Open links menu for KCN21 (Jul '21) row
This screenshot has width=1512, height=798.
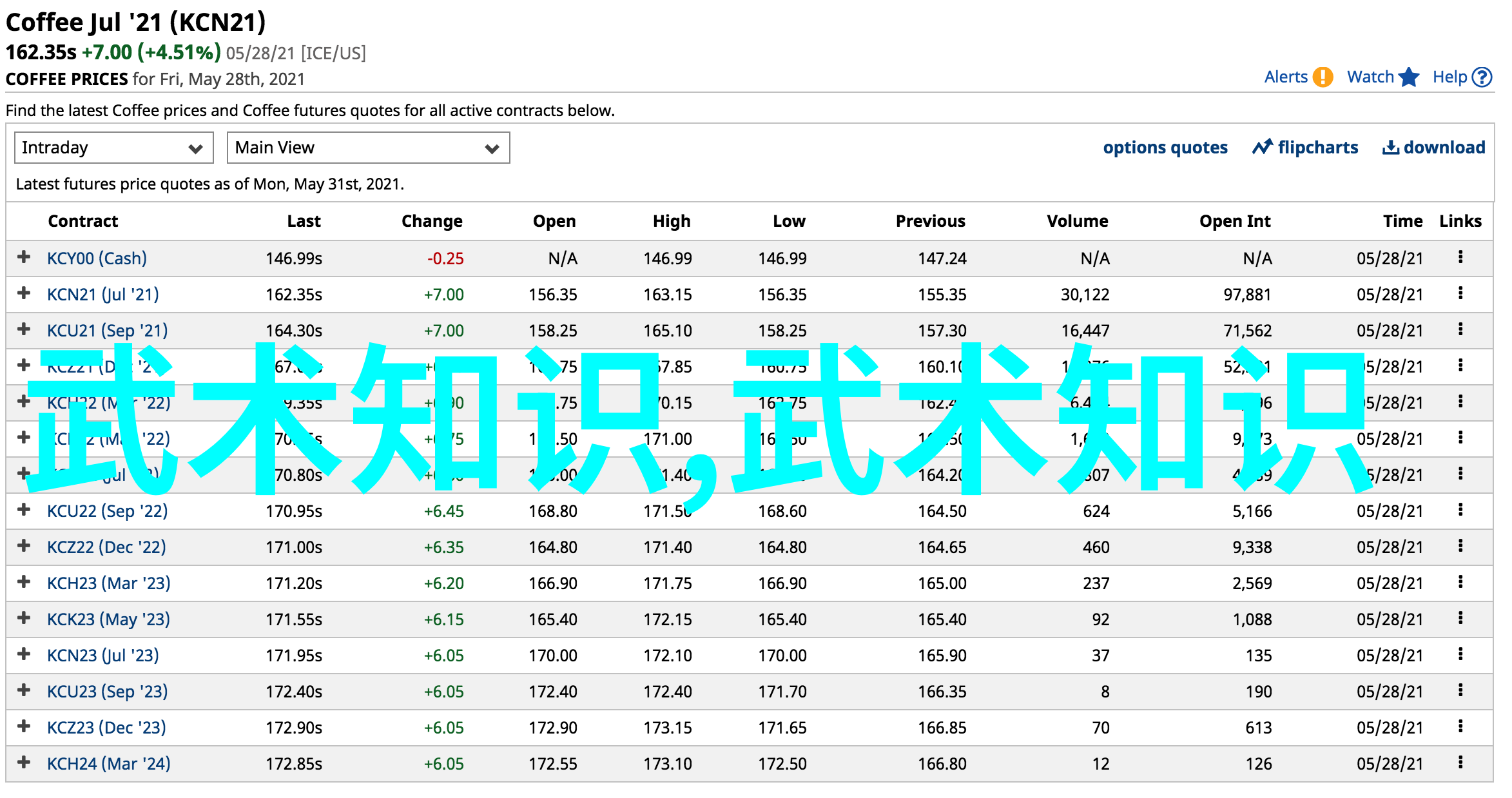click(x=1460, y=293)
